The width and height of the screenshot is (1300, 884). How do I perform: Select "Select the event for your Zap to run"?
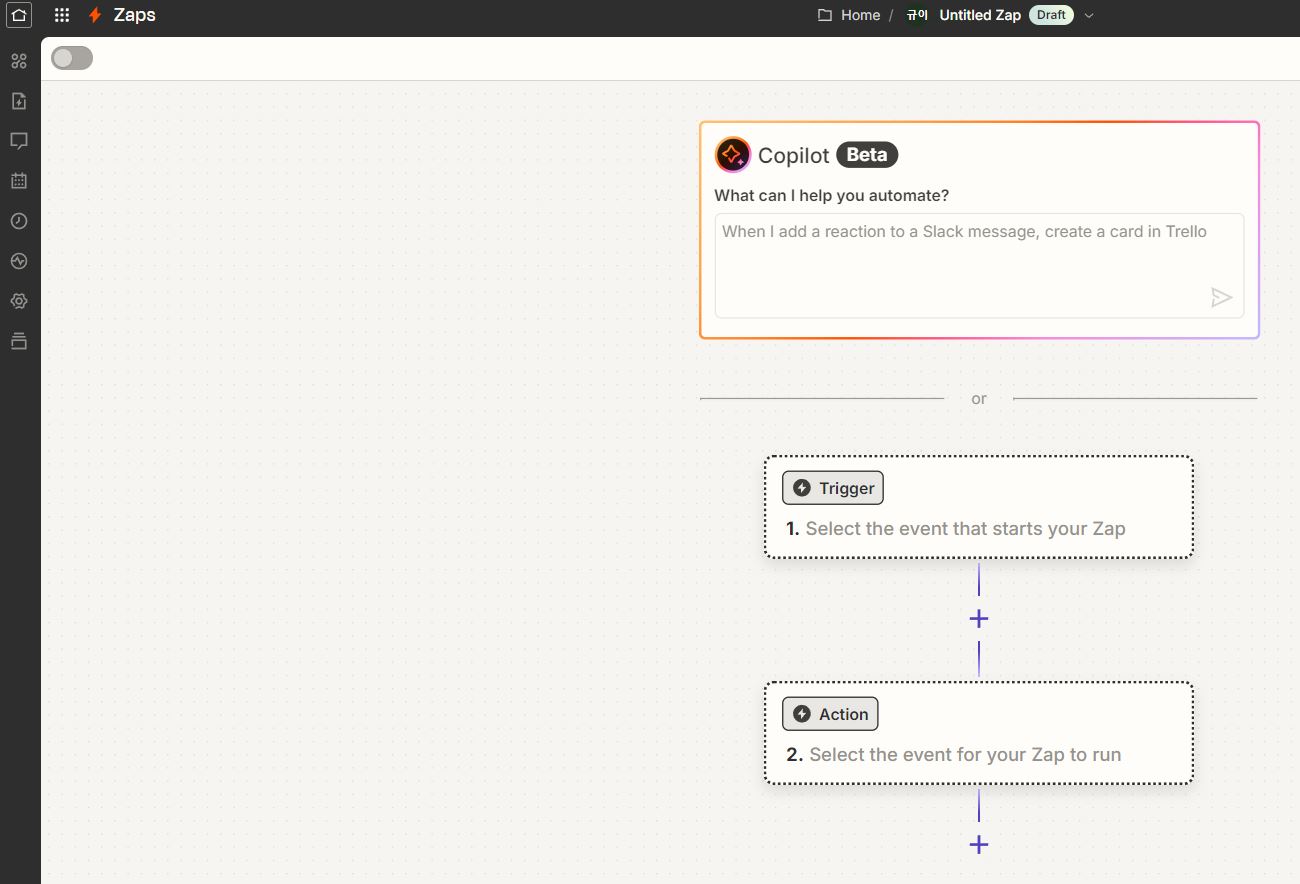965,755
